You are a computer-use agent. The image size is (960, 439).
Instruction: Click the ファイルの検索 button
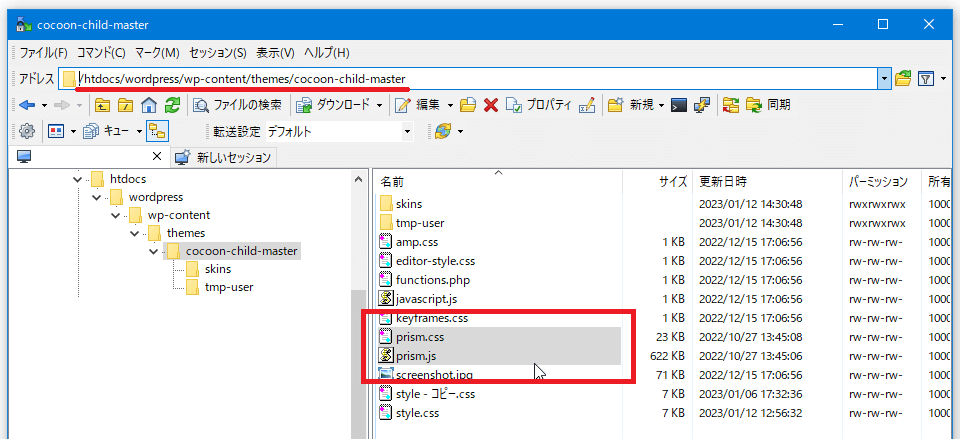pyautogui.click(x=238, y=105)
